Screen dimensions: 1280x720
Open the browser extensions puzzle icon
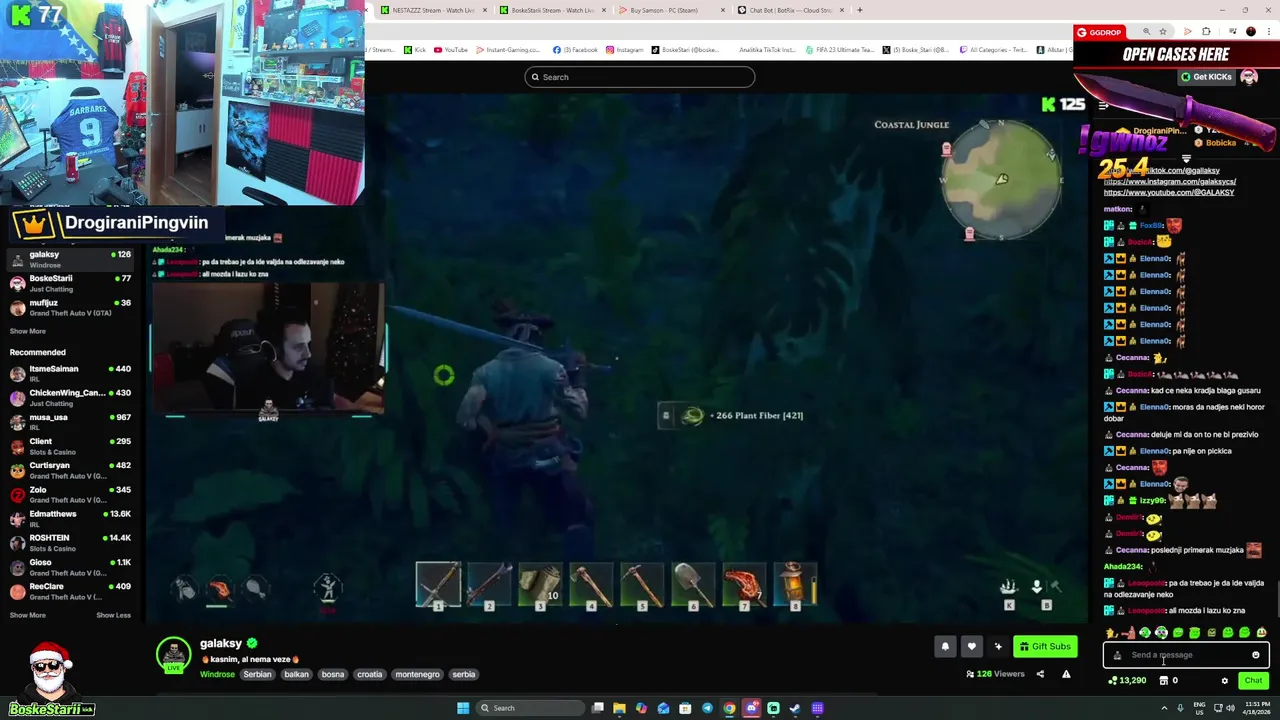(x=1206, y=32)
